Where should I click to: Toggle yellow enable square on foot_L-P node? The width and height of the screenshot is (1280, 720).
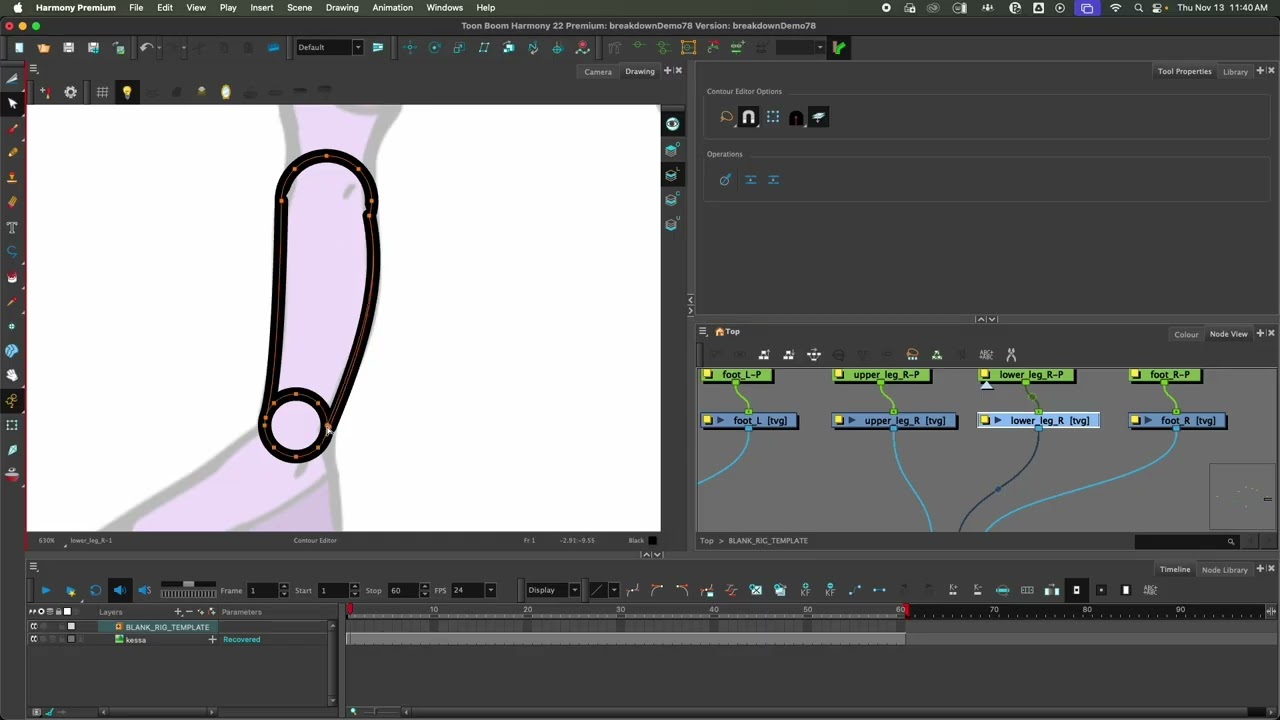click(708, 375)
